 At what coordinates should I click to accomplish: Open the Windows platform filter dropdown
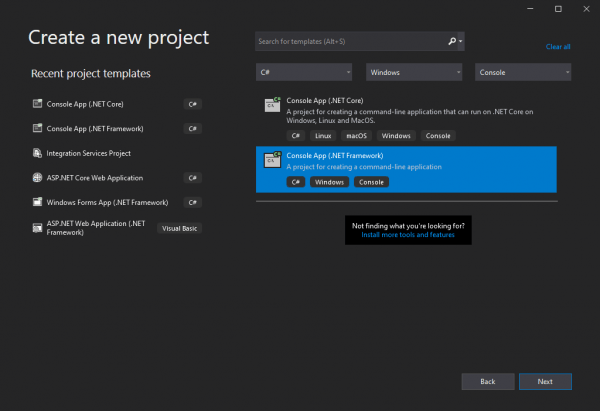[413, 73]
